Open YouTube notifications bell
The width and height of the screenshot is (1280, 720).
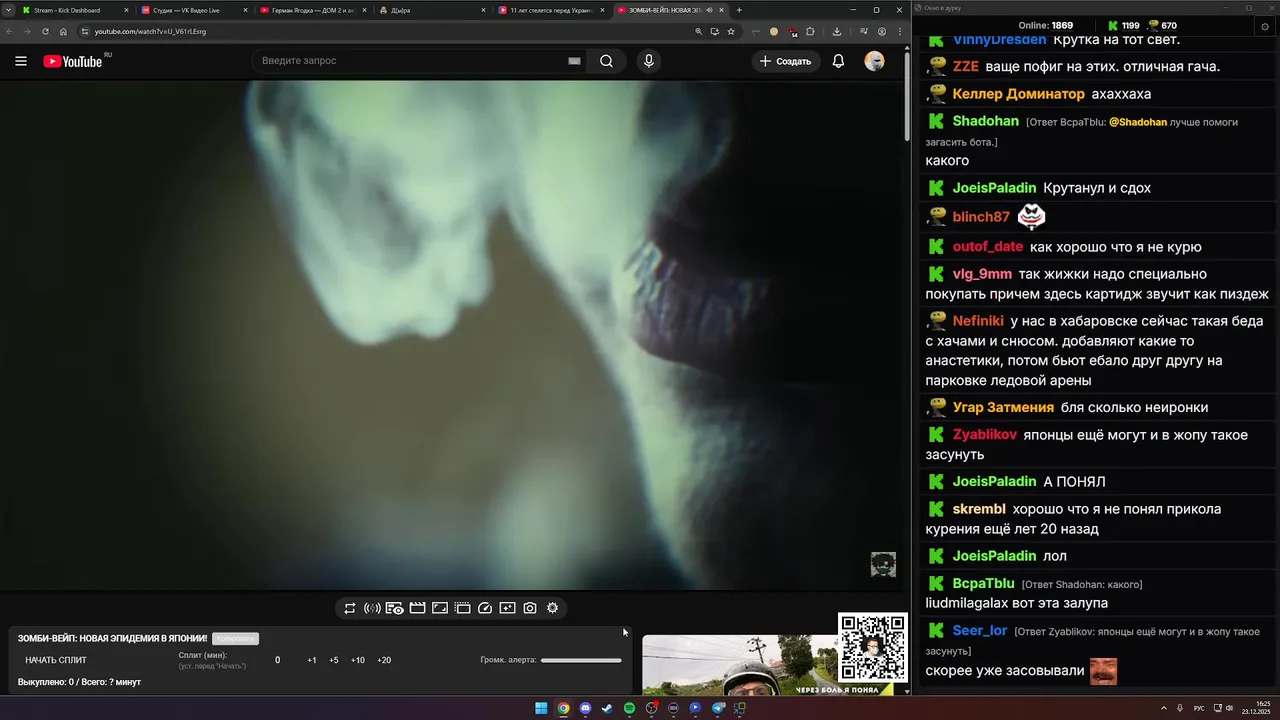[x=838, y=61]
